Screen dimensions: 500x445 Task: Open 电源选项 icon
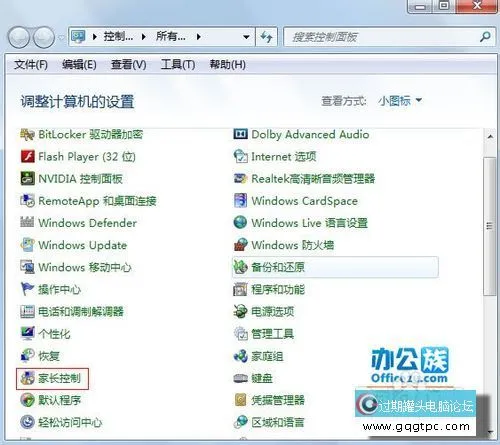coord(240,311)
